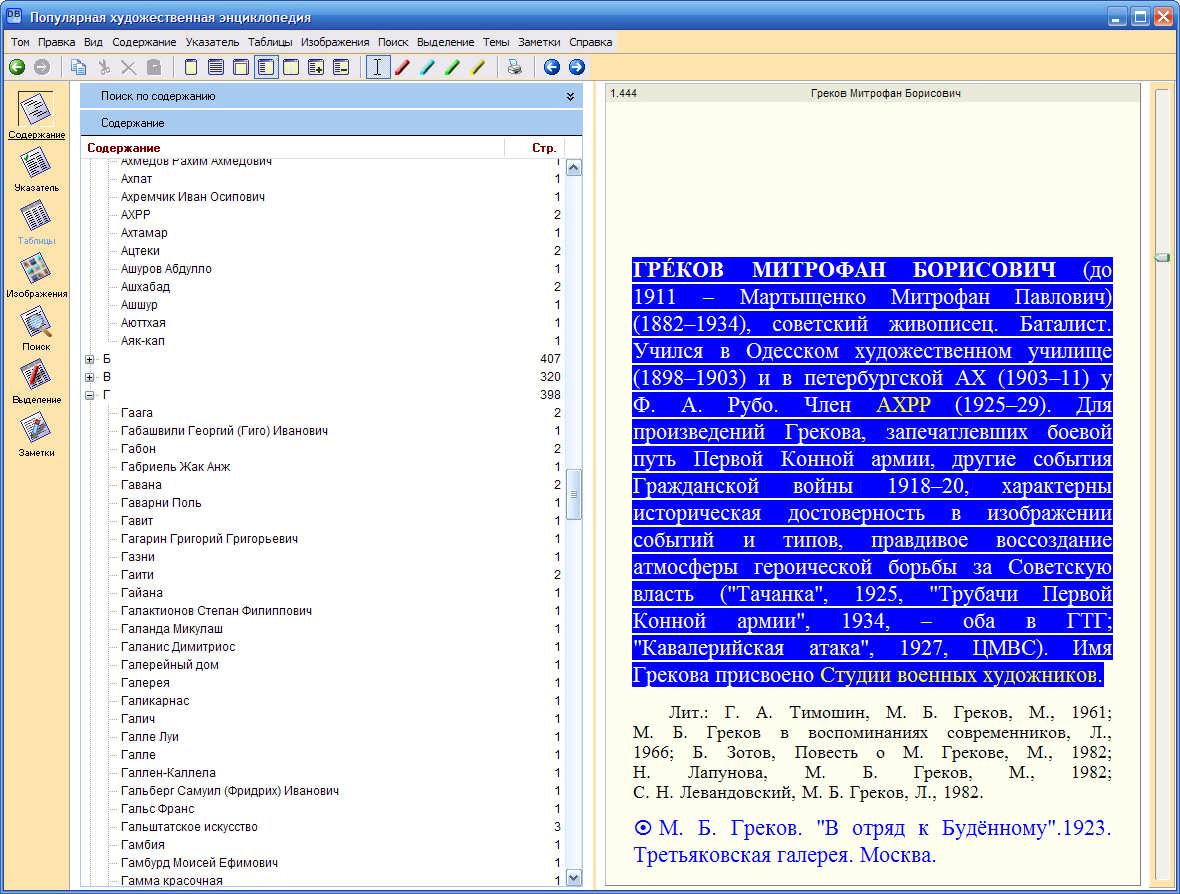Select the single-page view layout icon
Screen dimensions: 1180x894
point(191,67)
